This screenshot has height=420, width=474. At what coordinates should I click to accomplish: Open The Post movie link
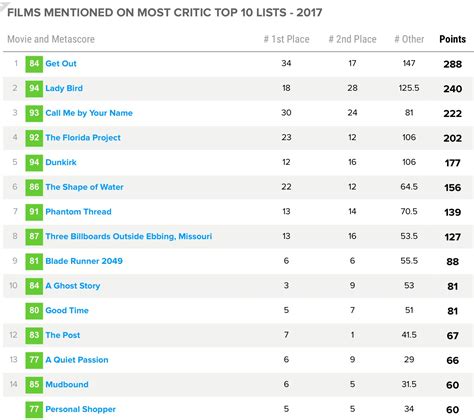click(x=63, y=335)
